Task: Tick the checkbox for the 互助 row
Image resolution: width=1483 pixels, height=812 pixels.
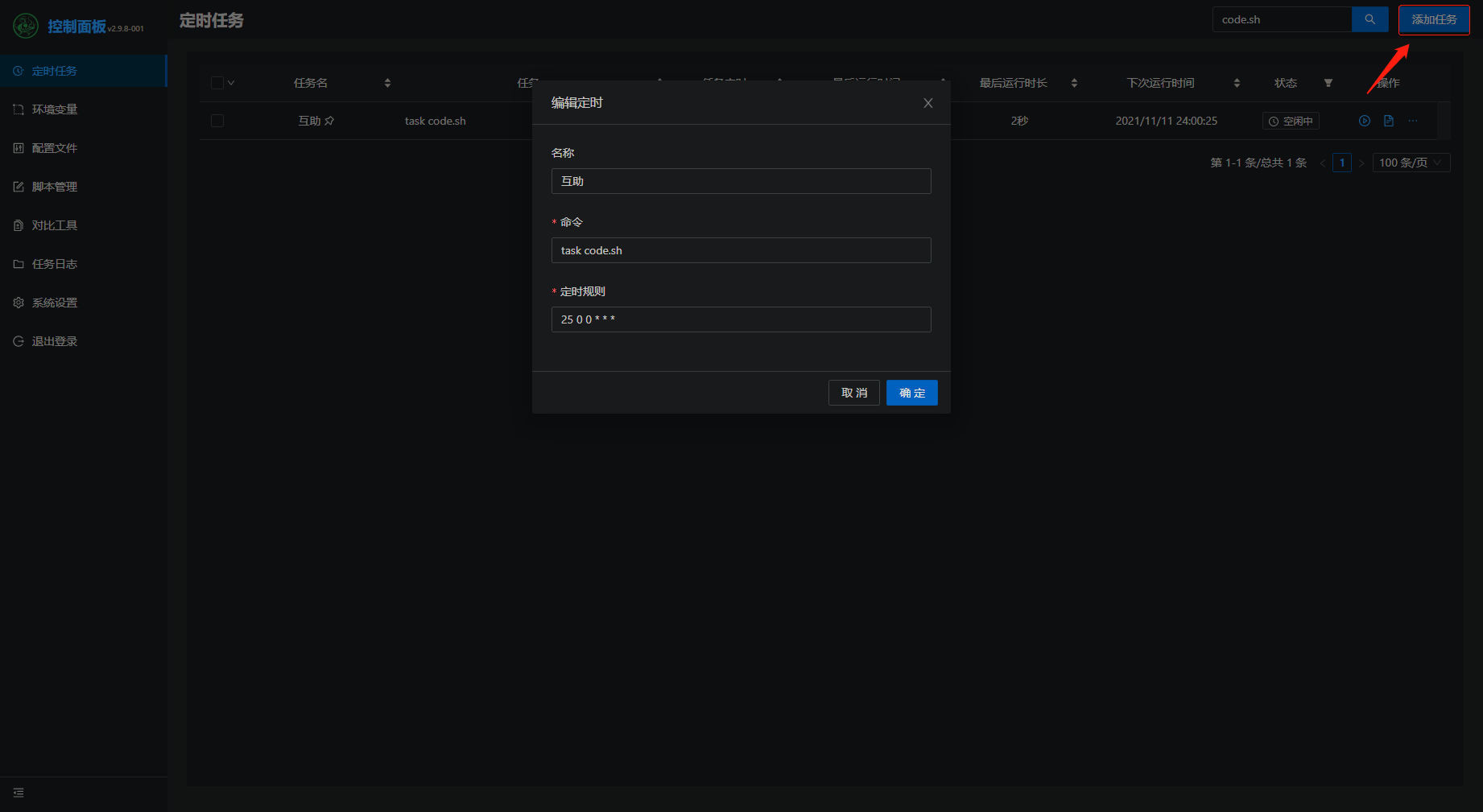Action: (x=217, y=121)
